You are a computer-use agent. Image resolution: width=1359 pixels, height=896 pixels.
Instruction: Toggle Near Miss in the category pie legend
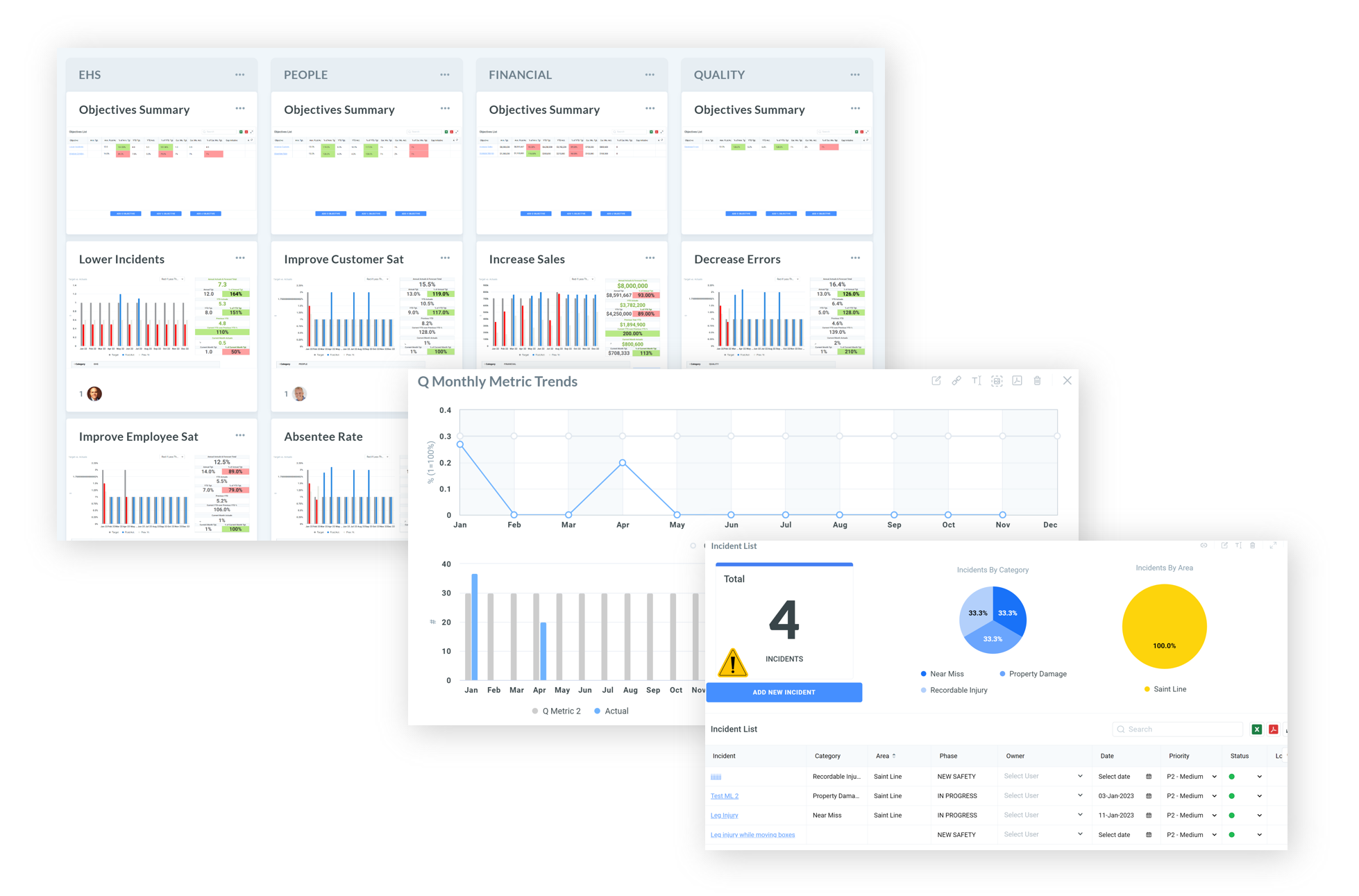point(942,674)
